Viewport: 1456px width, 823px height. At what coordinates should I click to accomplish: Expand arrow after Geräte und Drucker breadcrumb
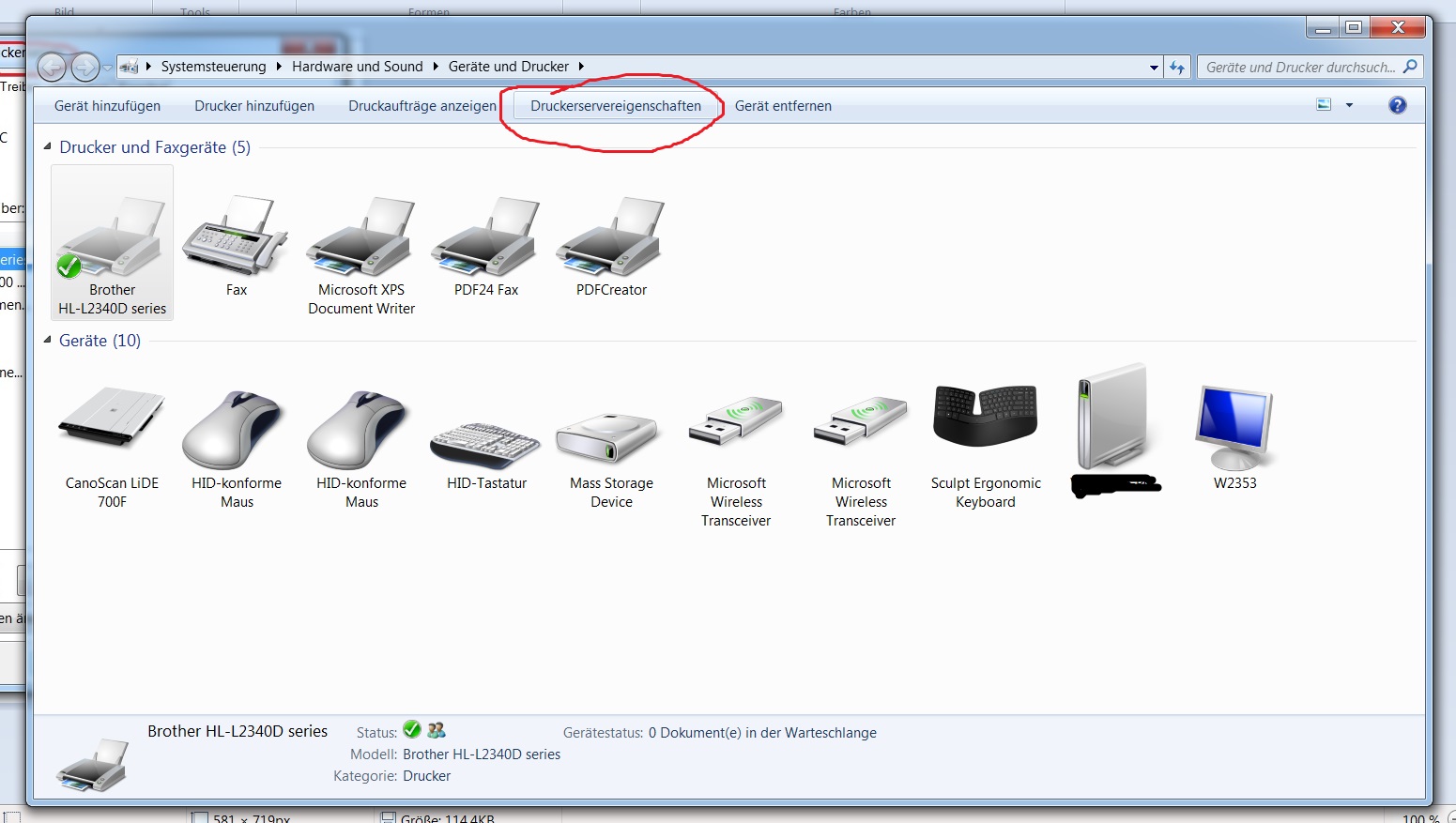[x=581, y=67]
